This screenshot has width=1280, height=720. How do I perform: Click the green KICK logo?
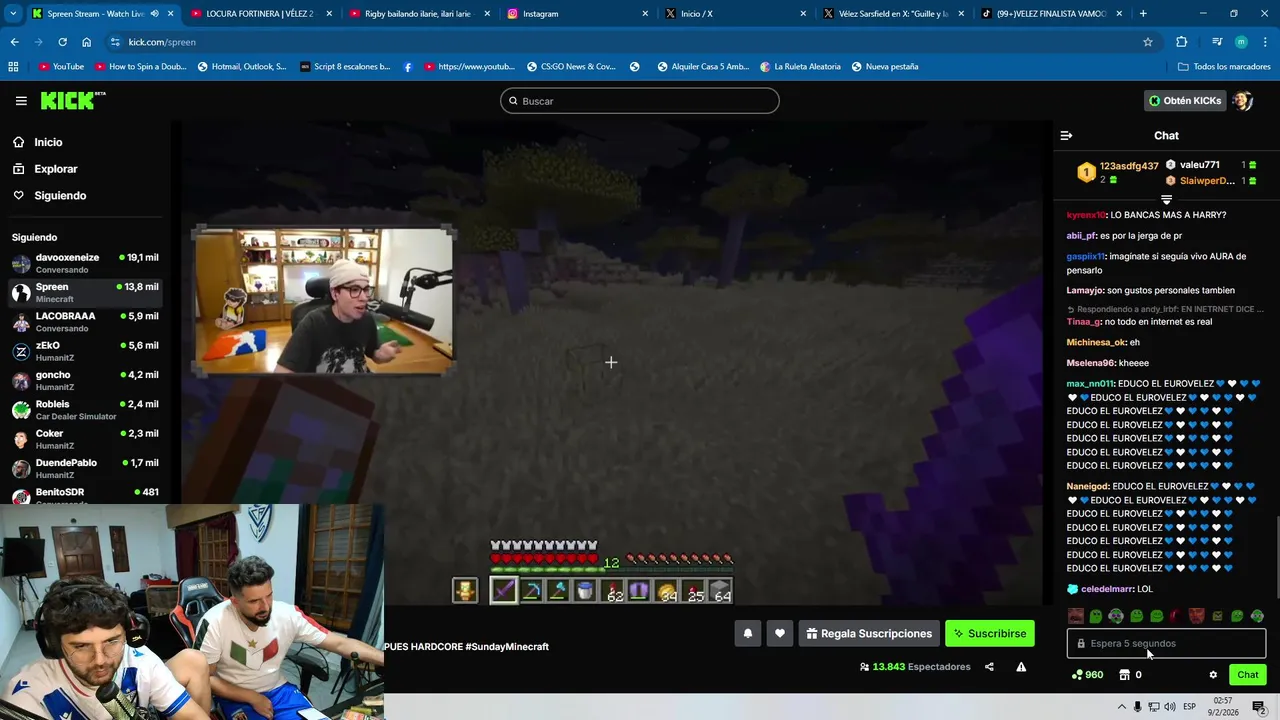(72, 100)
